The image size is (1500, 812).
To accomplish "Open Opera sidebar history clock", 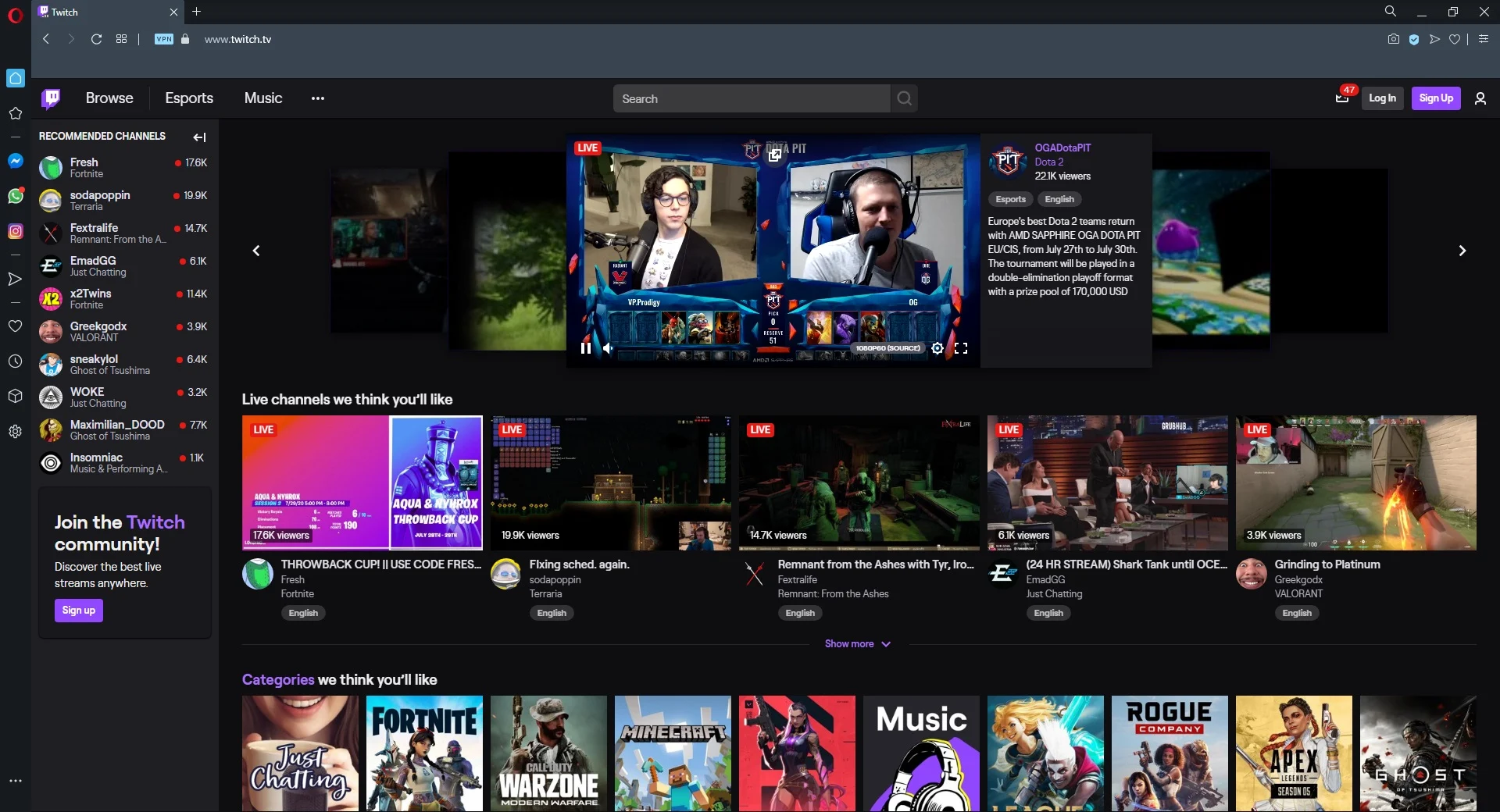I will tap(15, 361).
